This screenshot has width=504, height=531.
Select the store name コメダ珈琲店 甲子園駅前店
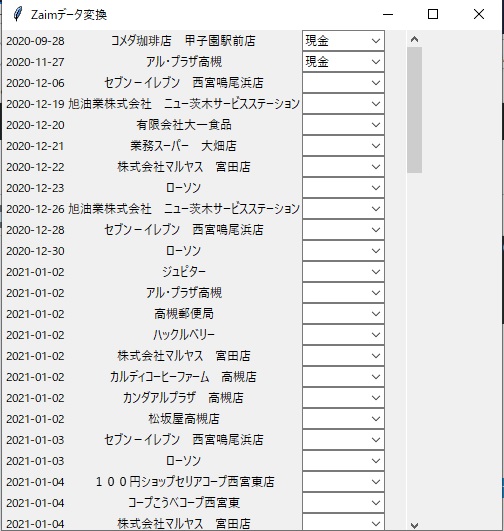(183, 41)
